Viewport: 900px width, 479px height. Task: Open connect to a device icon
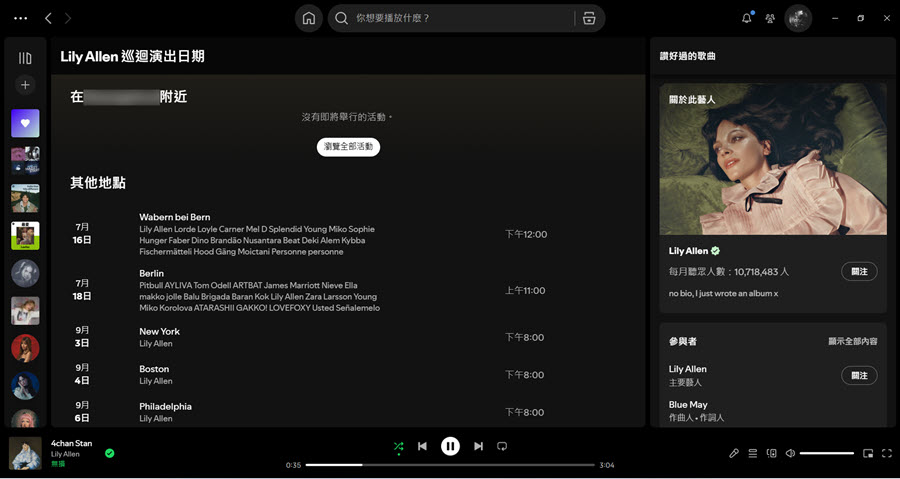coord(771,453)
